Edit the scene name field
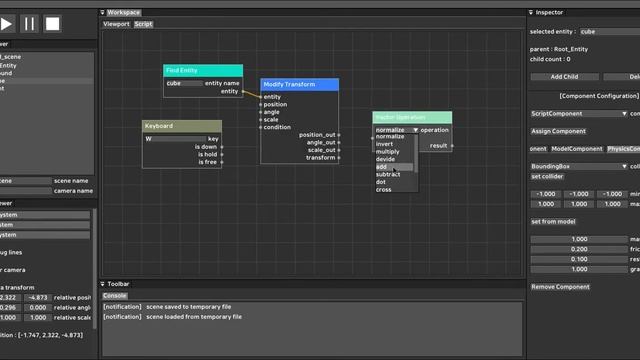The image size is (640, 360). (26, 181)
